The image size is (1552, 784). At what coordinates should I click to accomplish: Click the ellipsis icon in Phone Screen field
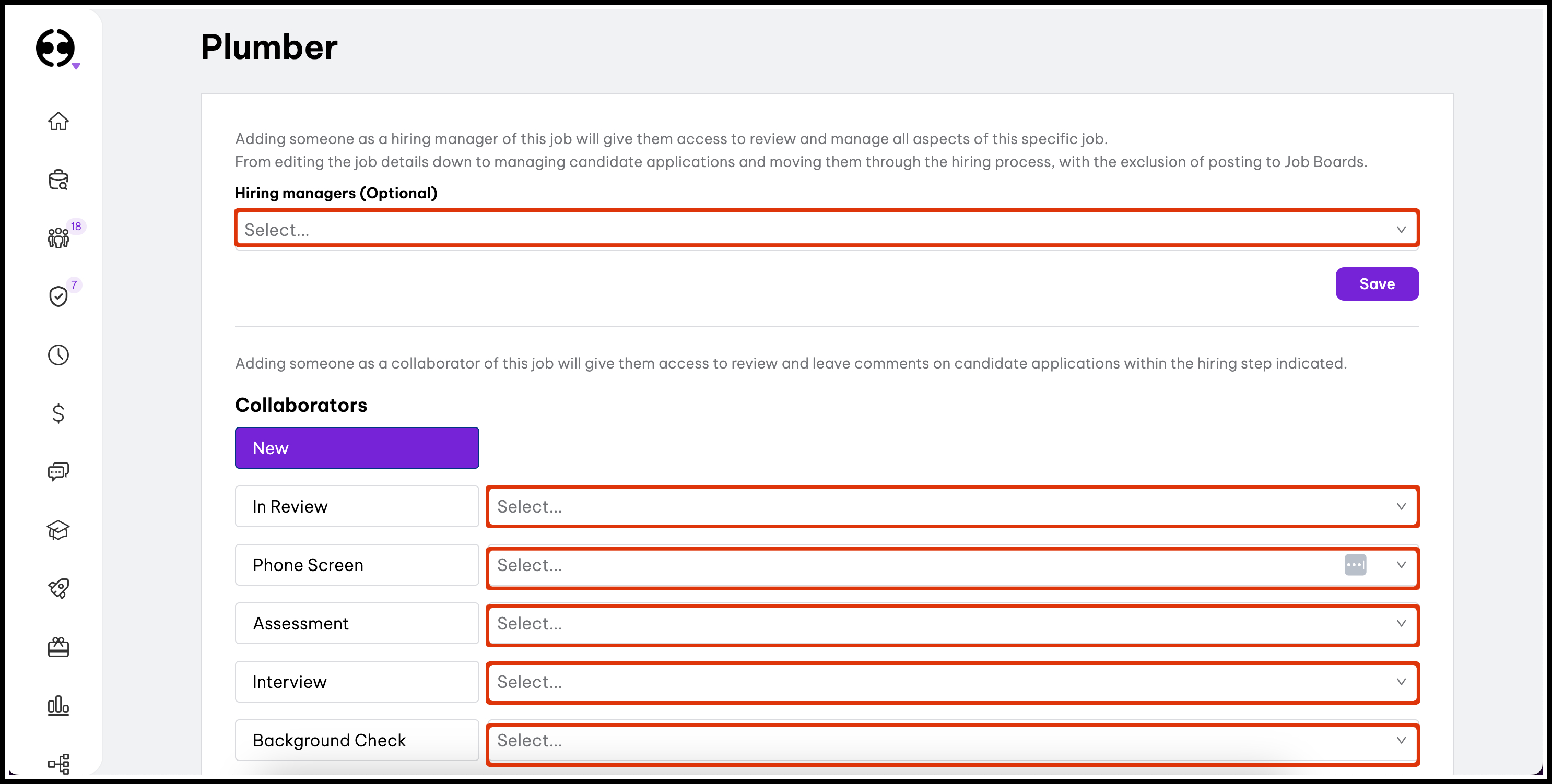pos(1355,565)
